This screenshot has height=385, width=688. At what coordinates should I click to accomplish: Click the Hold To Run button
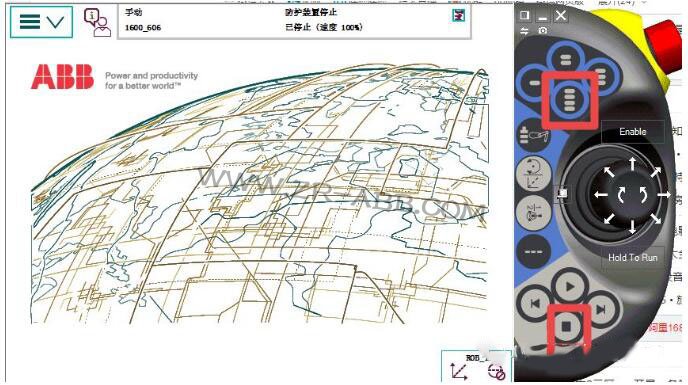(632, 258)
